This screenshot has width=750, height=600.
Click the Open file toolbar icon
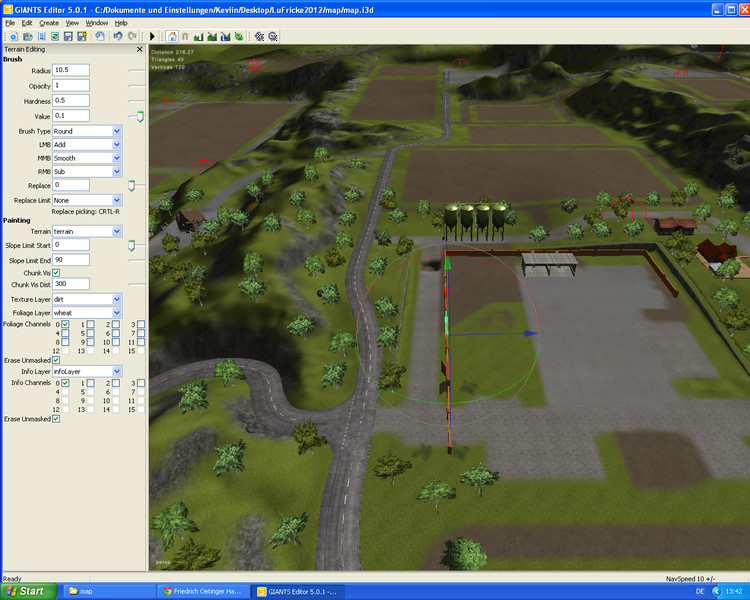[x=28, y=36]
